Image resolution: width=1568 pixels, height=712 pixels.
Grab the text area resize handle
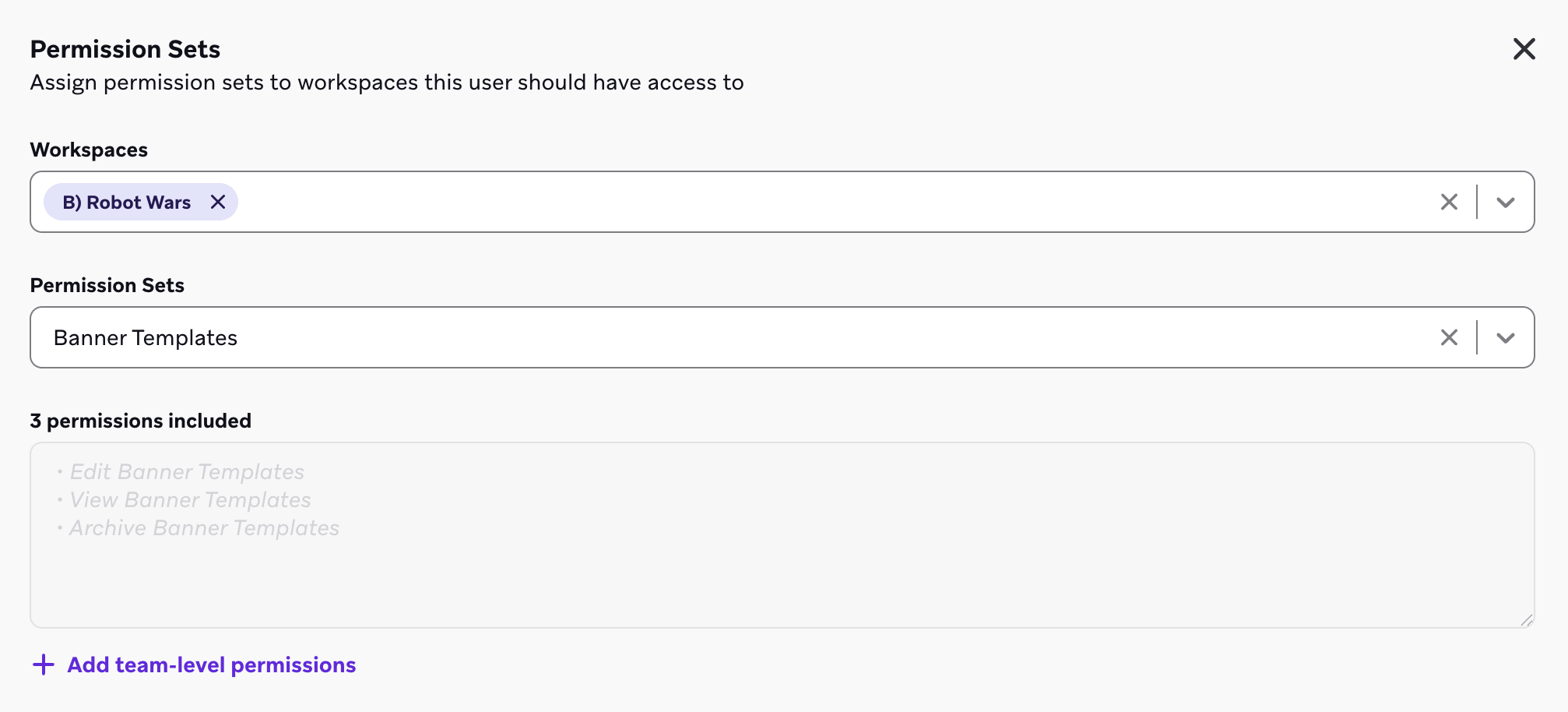pos(1526,620)
